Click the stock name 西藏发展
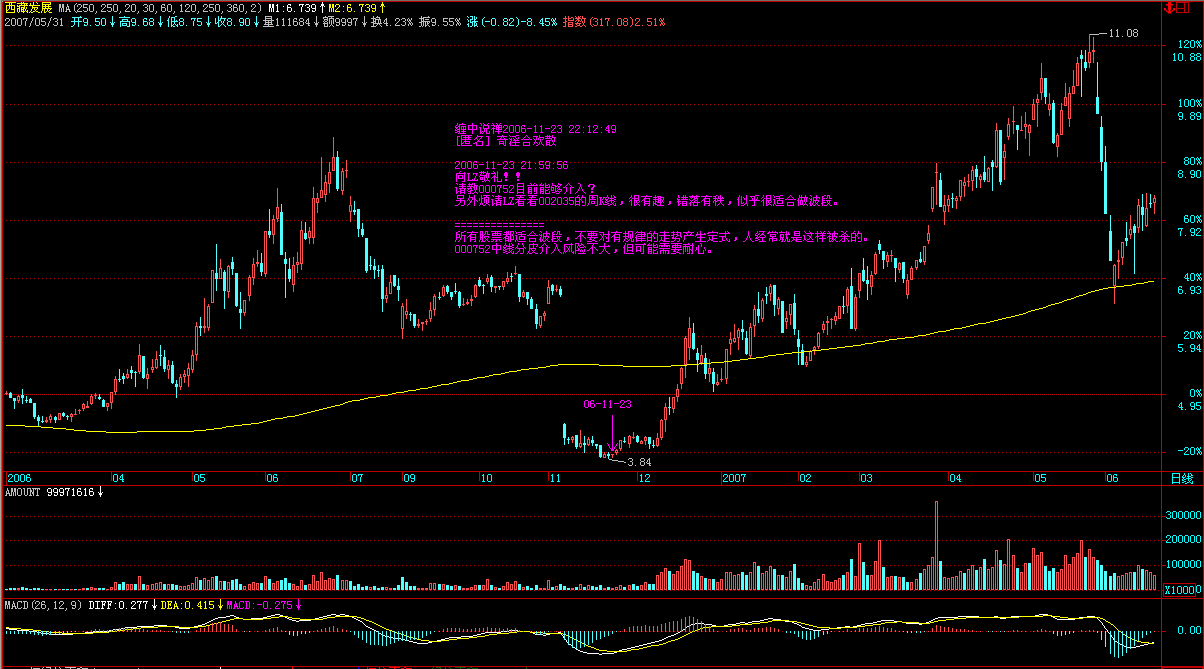The height and width of the screenshot is (669, 1204). click(27, 7)
